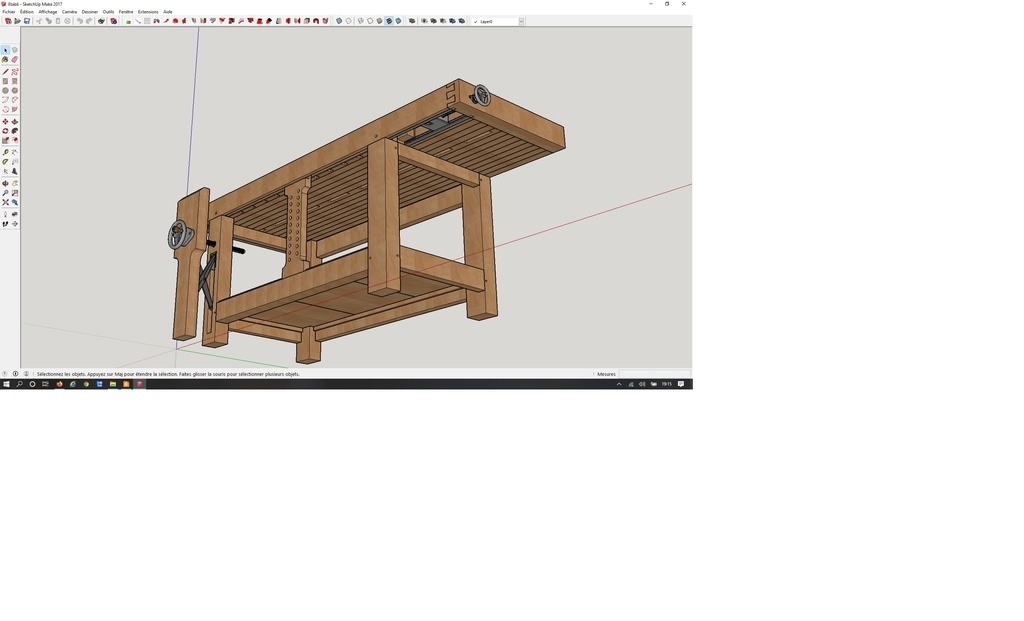Select the Tape Measure tool

(x=5, y=153)
